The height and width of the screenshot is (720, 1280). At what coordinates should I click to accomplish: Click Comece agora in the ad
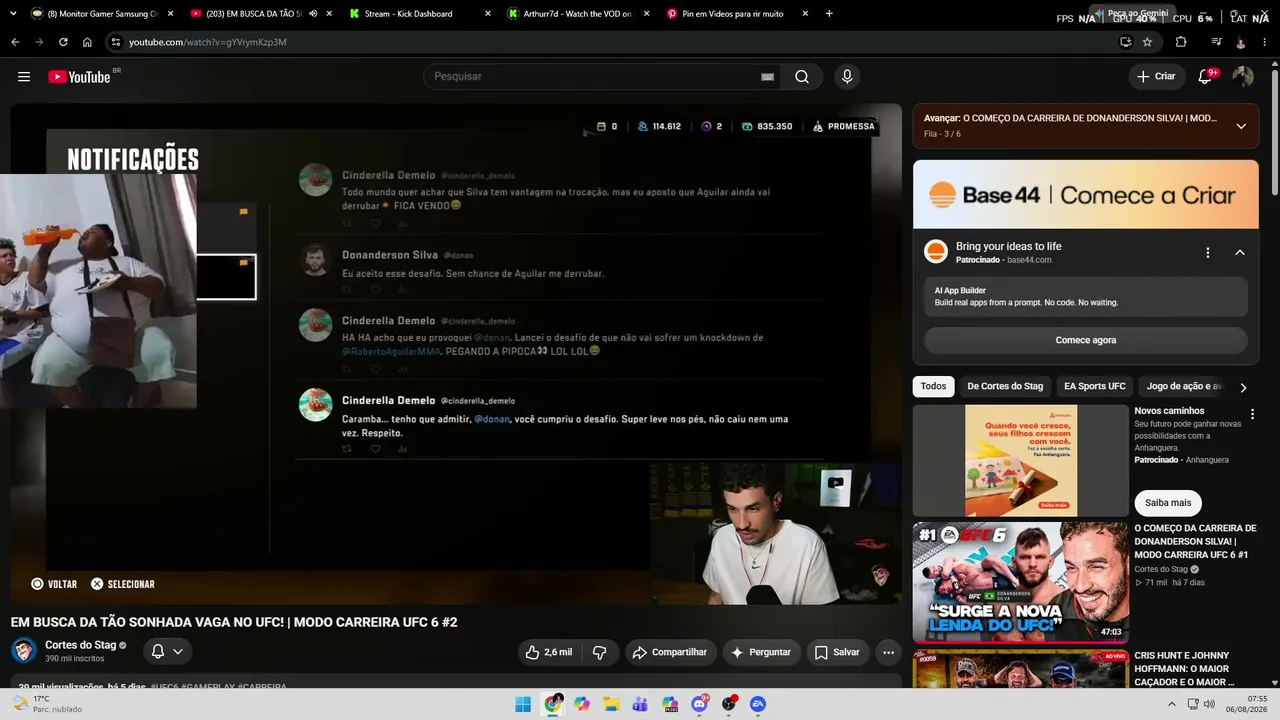coord(1086,340)
